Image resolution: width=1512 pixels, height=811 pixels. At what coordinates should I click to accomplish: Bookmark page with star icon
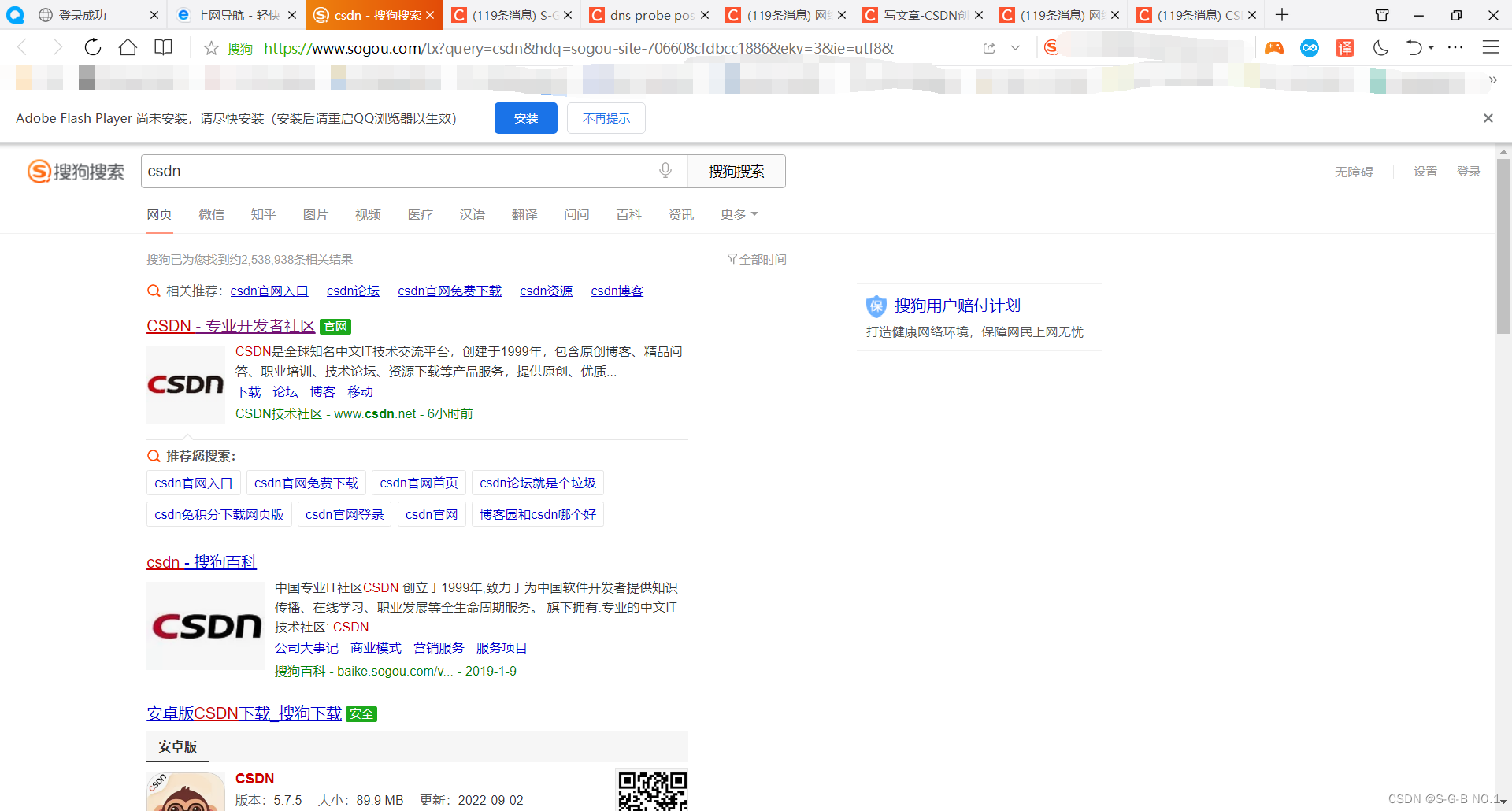tap(211, 48)
